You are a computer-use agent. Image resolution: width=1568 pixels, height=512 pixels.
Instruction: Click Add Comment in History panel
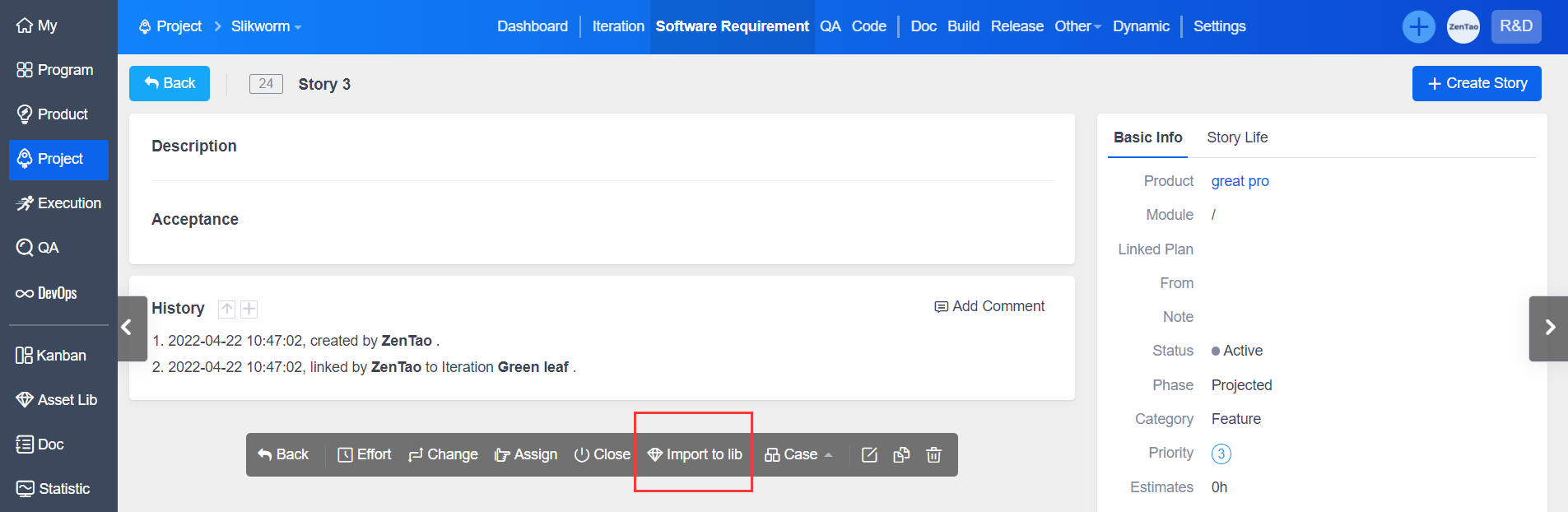pos(989,306)
